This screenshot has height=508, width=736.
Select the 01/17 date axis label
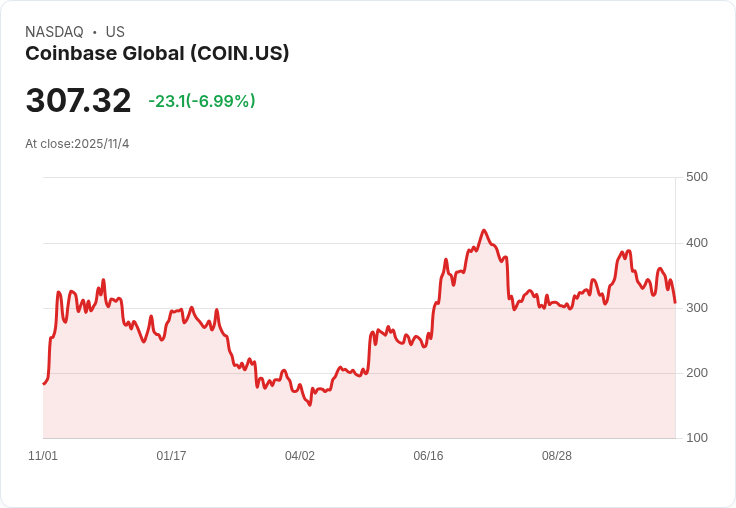click(x=171, y=456)
